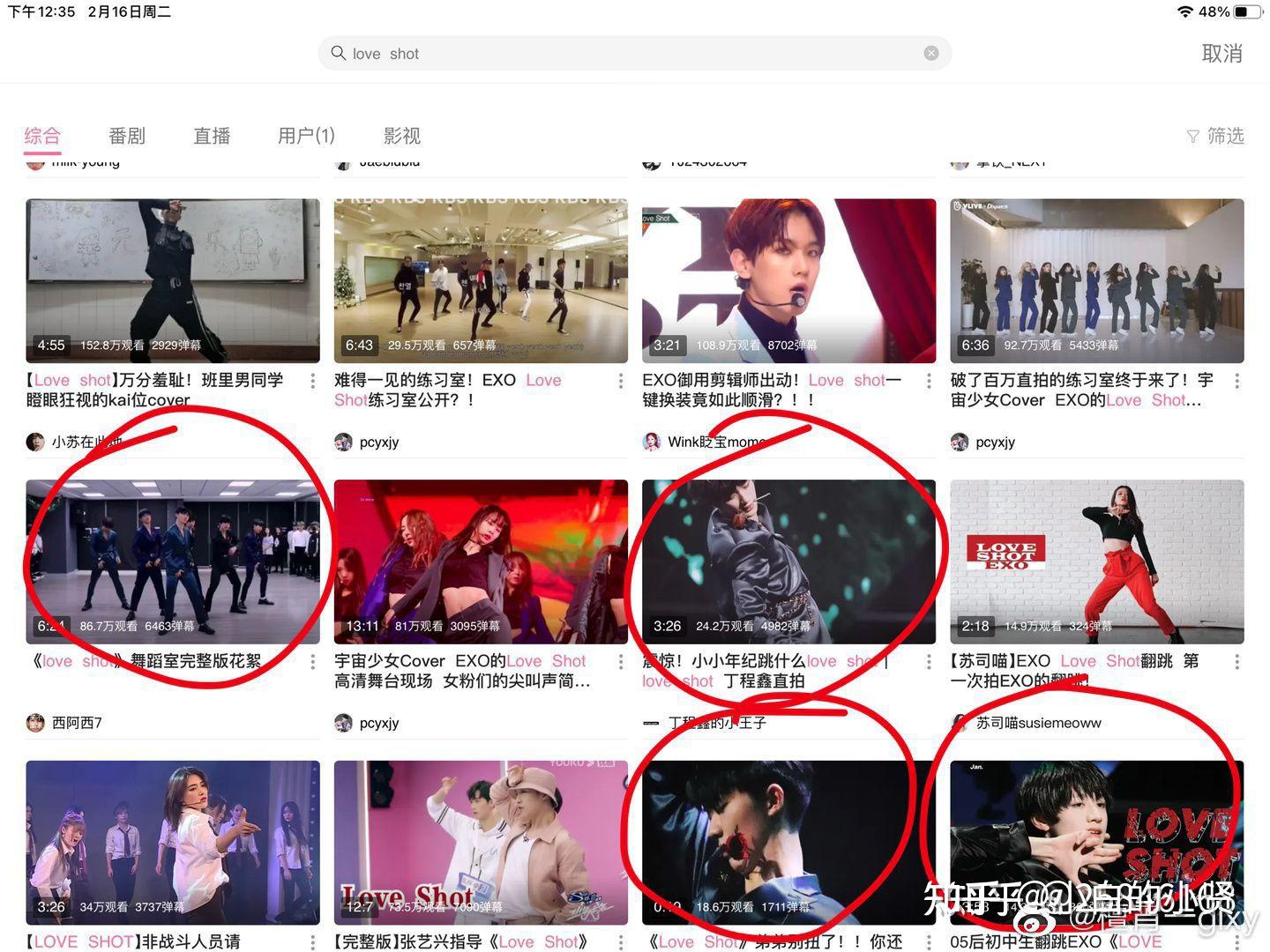Viewport: 1270px width, 952px height.
Task: Open more options for 破了百万直拍的练习室 video
Action: pyautogui.click(x=1236, y=381)
